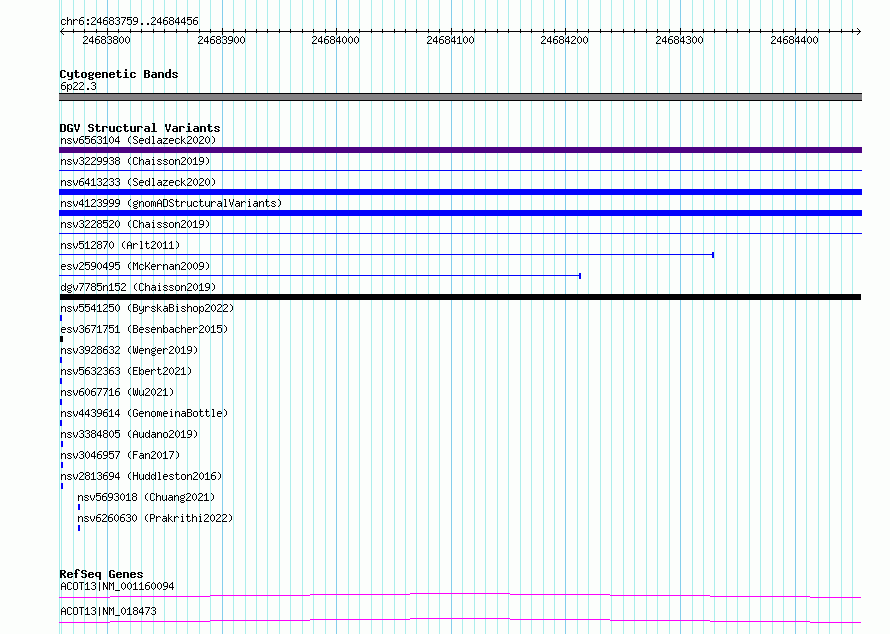Click the black dgv7785n152 variant bar
The height and width of the screenshot is (634, 890).
pos(460,297)
